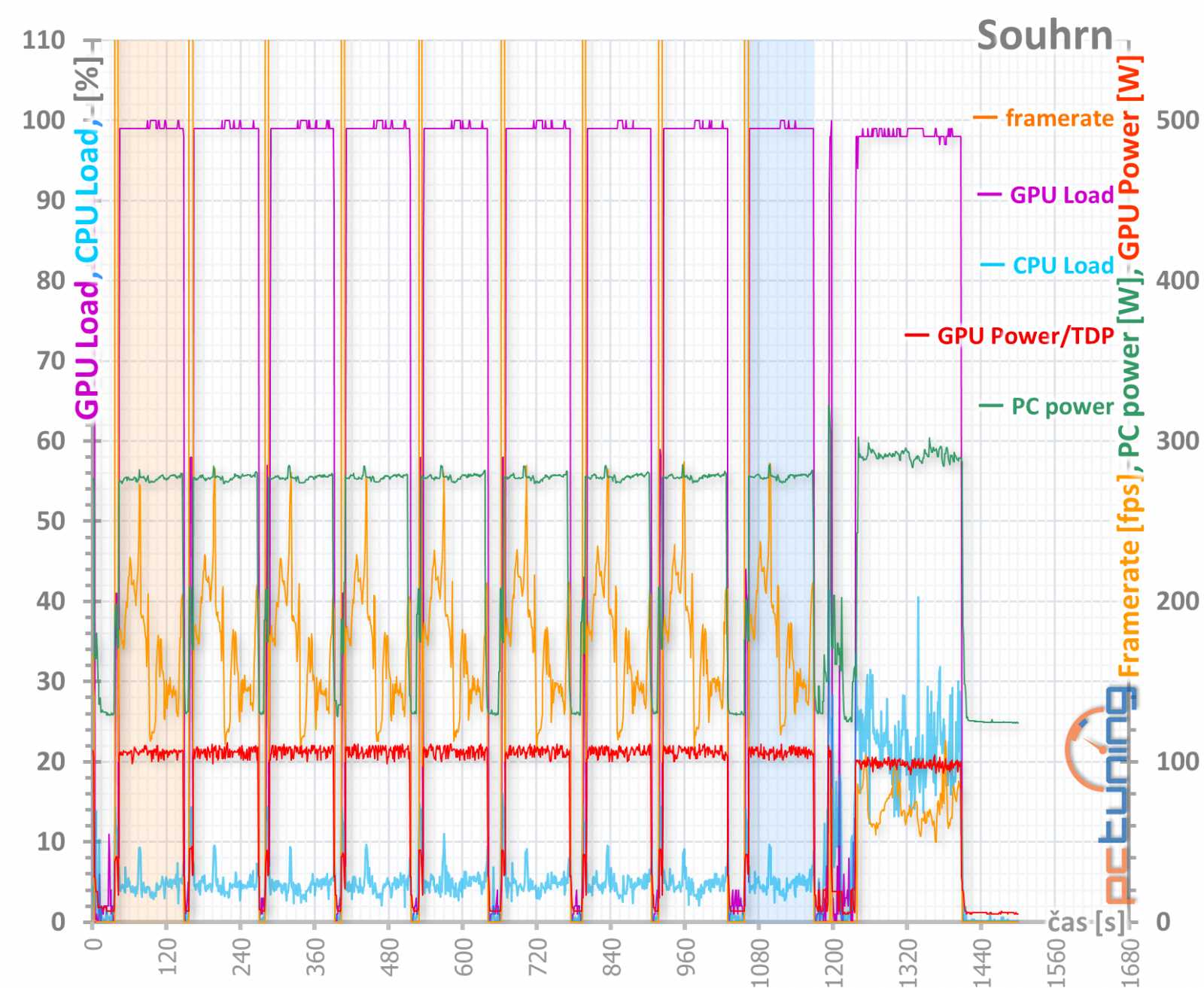Click the 'PC power' legend label
The image size is (1204, 988).
click(x=1062, y=406)
